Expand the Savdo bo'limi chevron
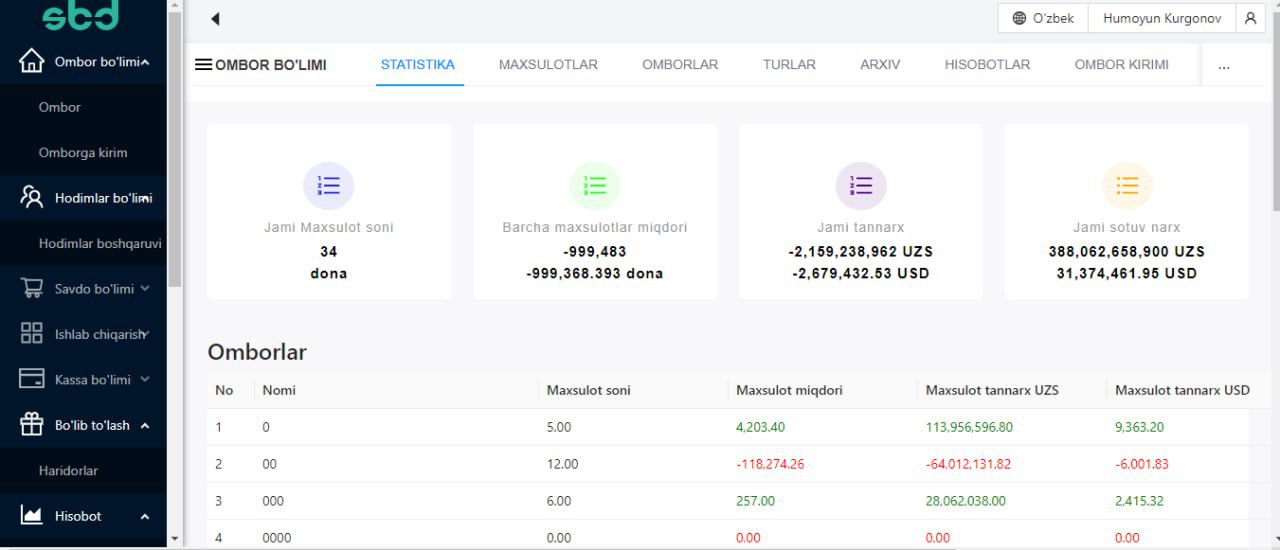The height and width of the screenshot is (550, 1280). tap(145, 288)
